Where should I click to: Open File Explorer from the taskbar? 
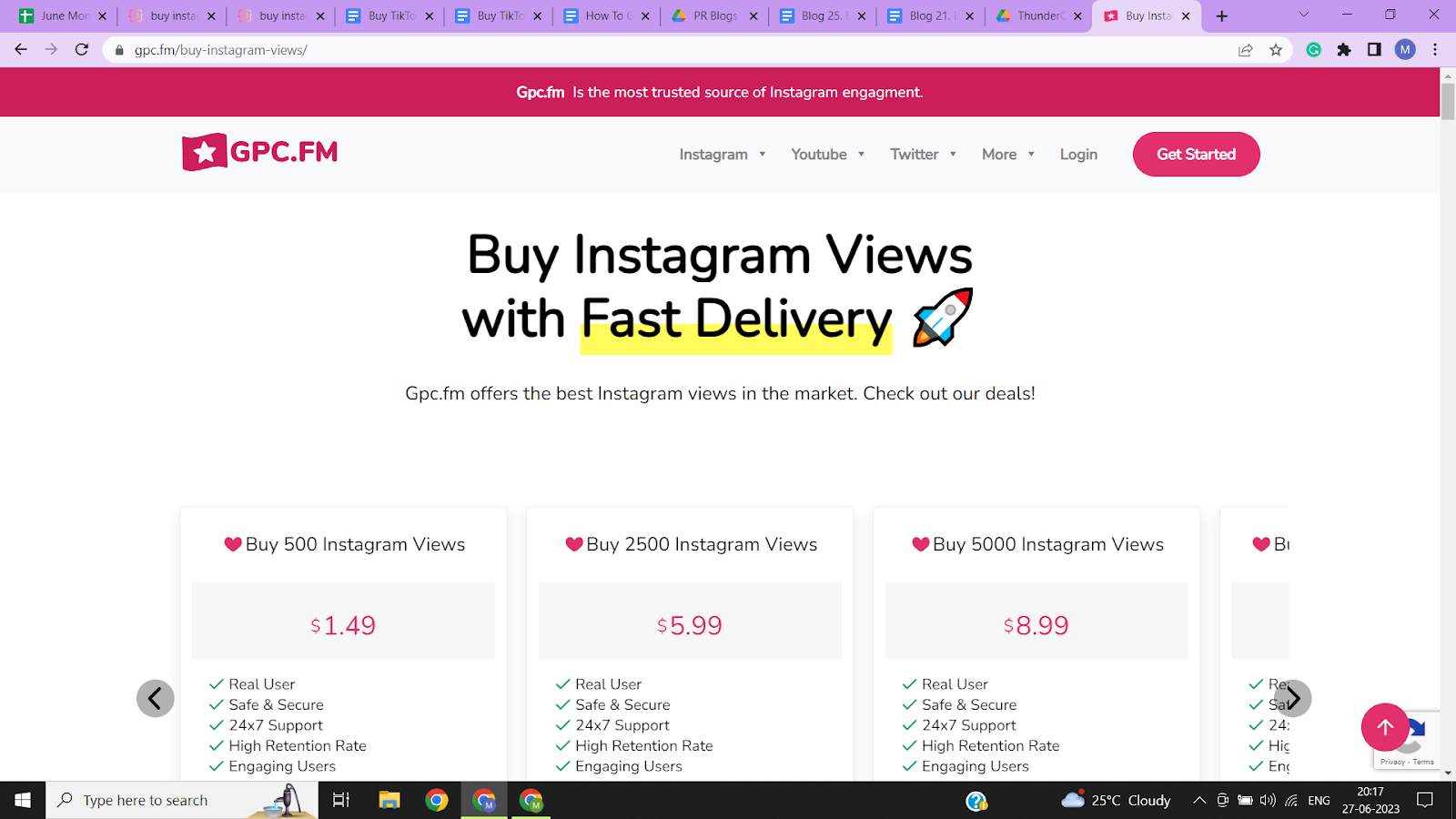389,801
